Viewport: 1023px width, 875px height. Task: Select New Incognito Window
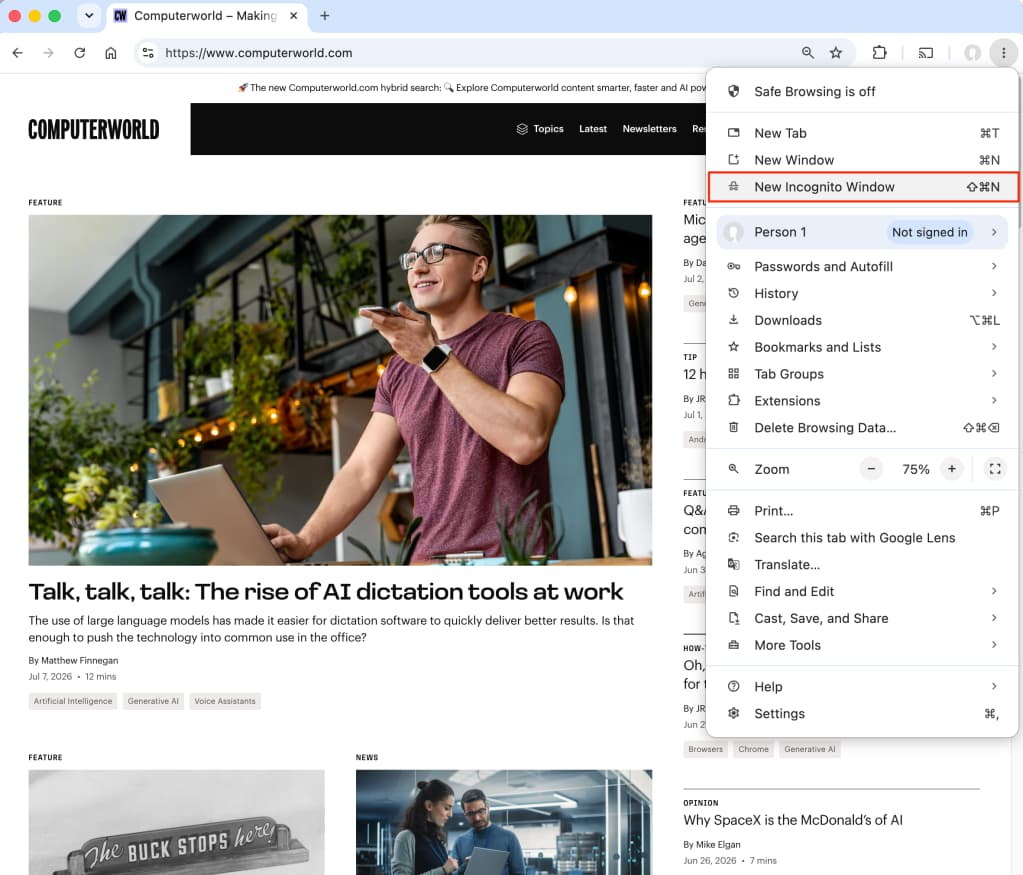tap(862, 187)
